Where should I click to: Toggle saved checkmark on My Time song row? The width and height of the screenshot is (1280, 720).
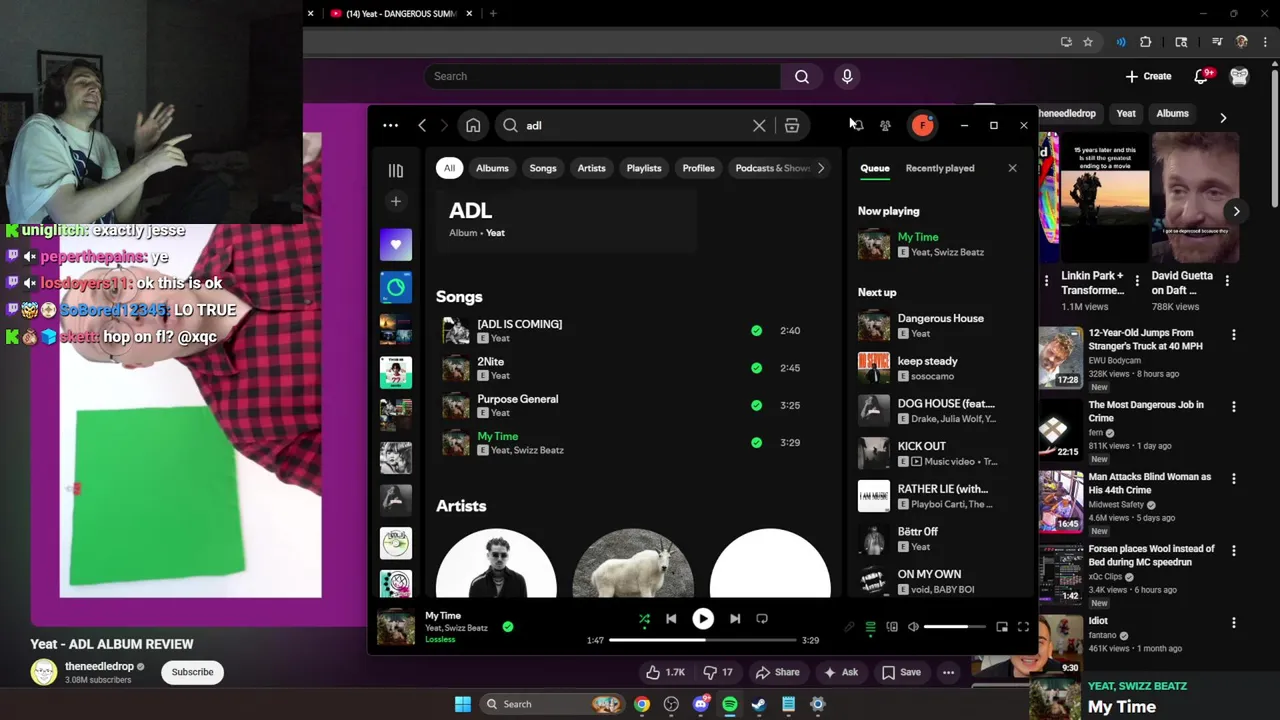(756, 442)
